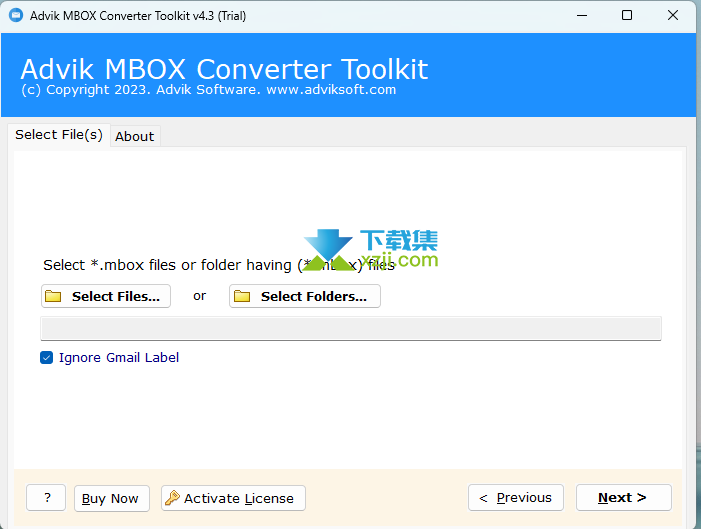701x529 pixels.
Task: Click the Buy Now button
Action: pos(112,498)
